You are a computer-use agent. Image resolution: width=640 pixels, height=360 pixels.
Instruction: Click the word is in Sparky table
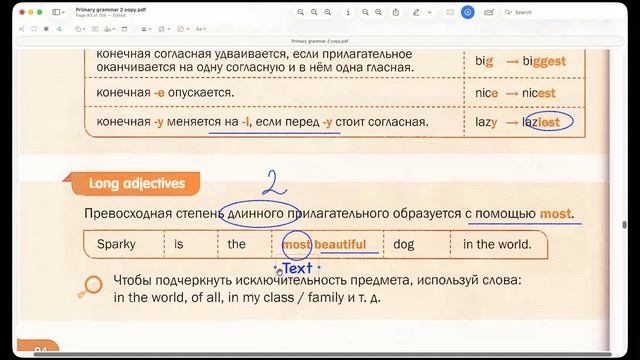coord(179,244)
